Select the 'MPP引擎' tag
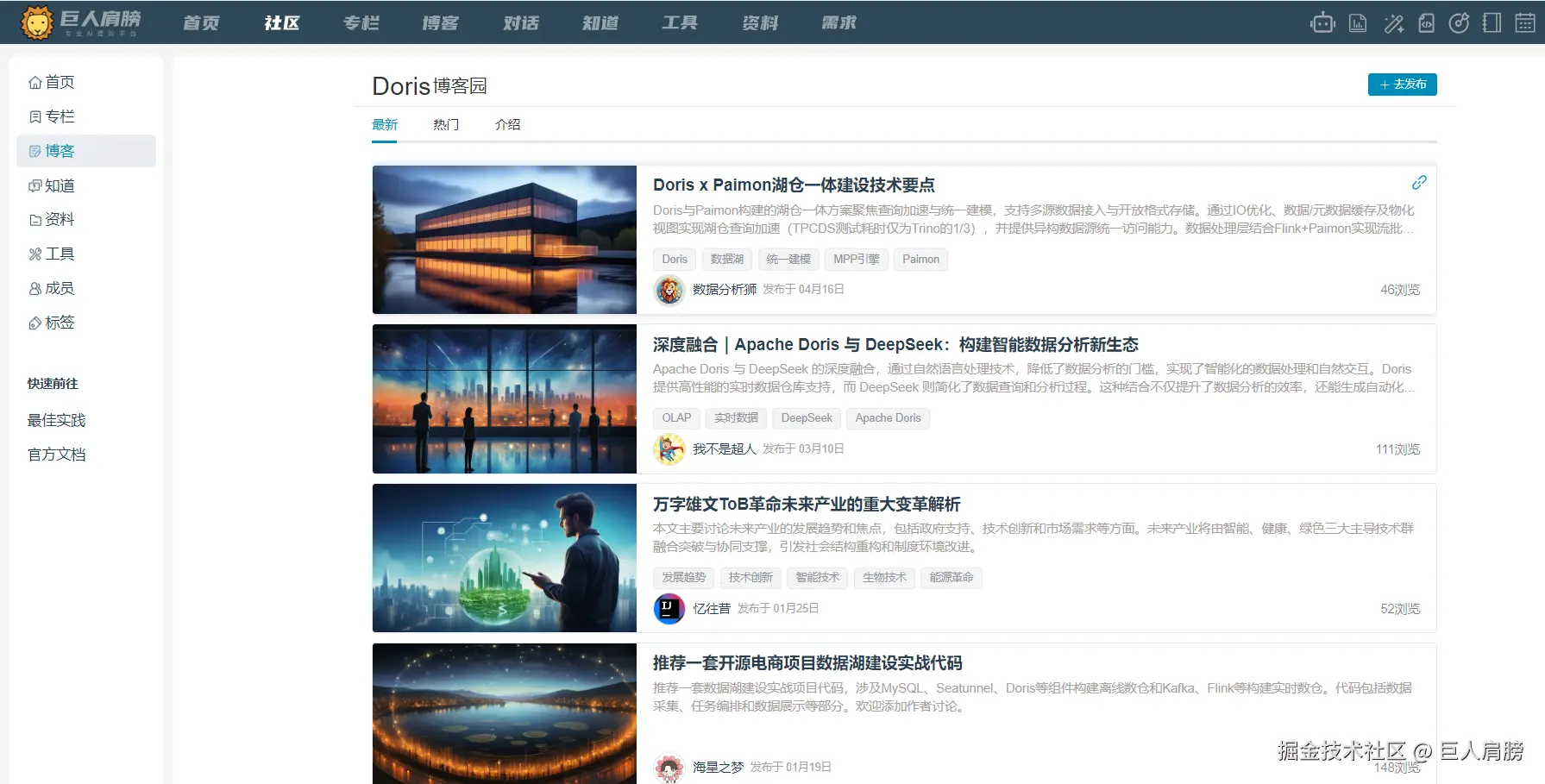Viewport: 1545px width, 784px height. click(x=857, y=259)
